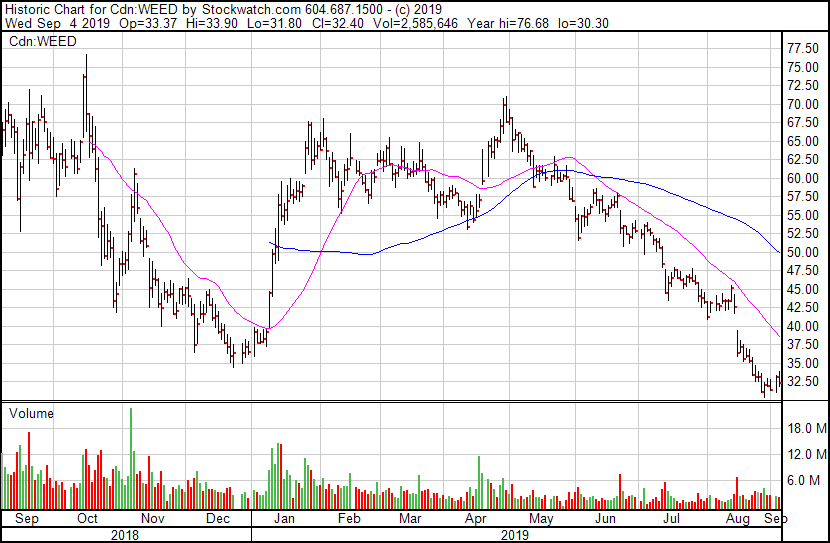Select the 65.00 price axis label

pos(803,141)
